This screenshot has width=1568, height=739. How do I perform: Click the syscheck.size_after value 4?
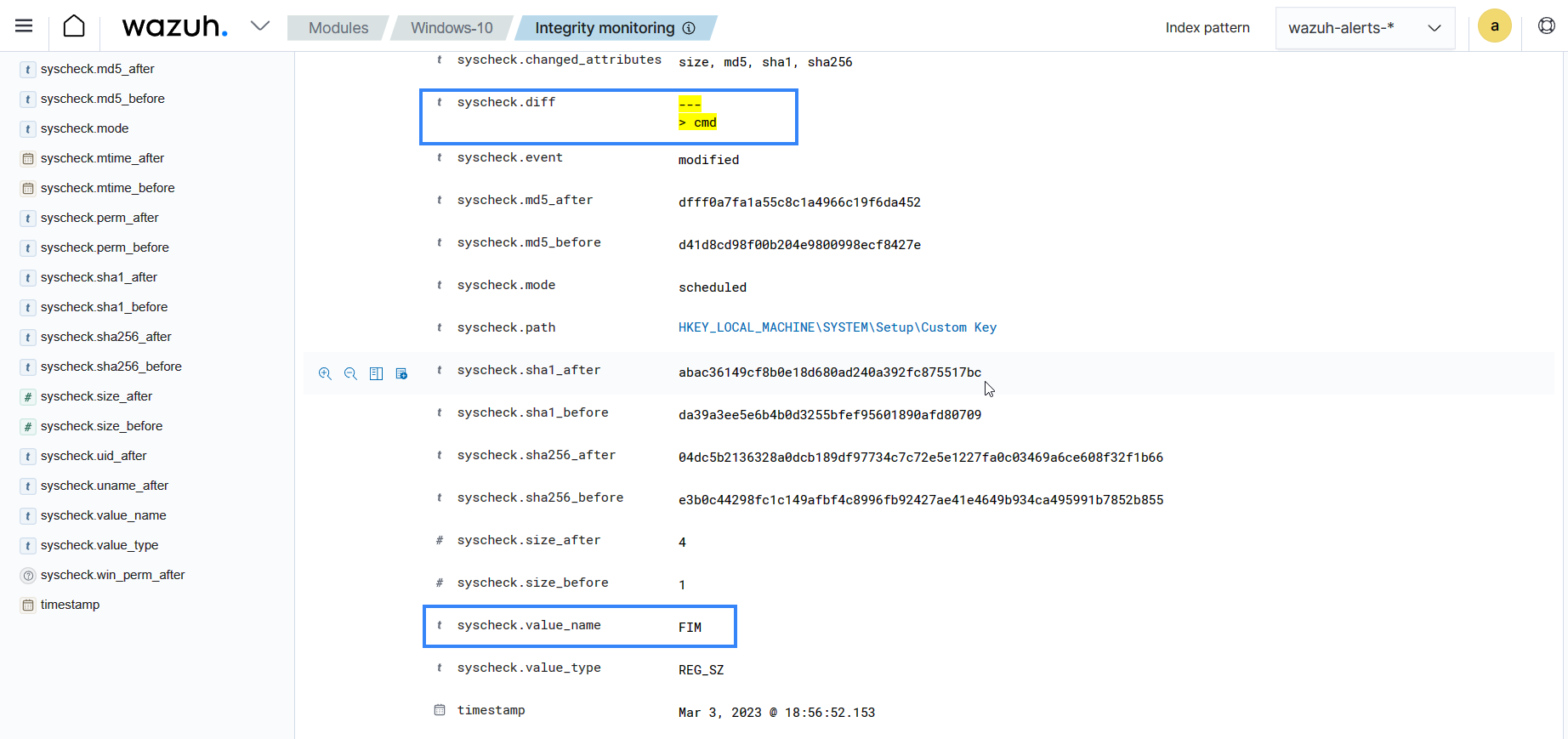tap(682, 543)
